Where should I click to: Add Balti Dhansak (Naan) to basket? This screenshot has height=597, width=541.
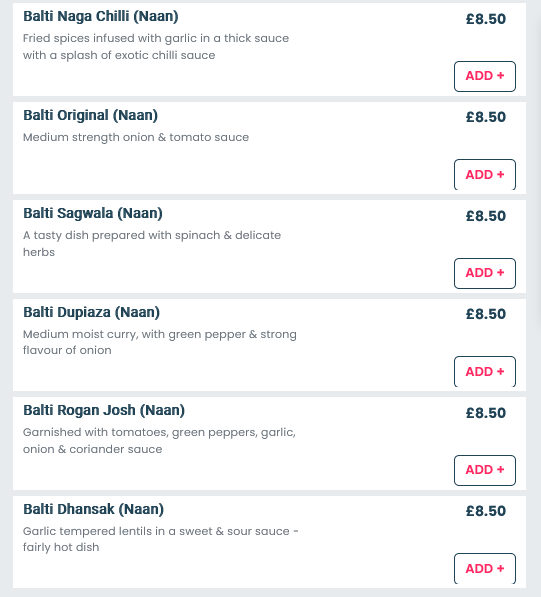(485, 568)
